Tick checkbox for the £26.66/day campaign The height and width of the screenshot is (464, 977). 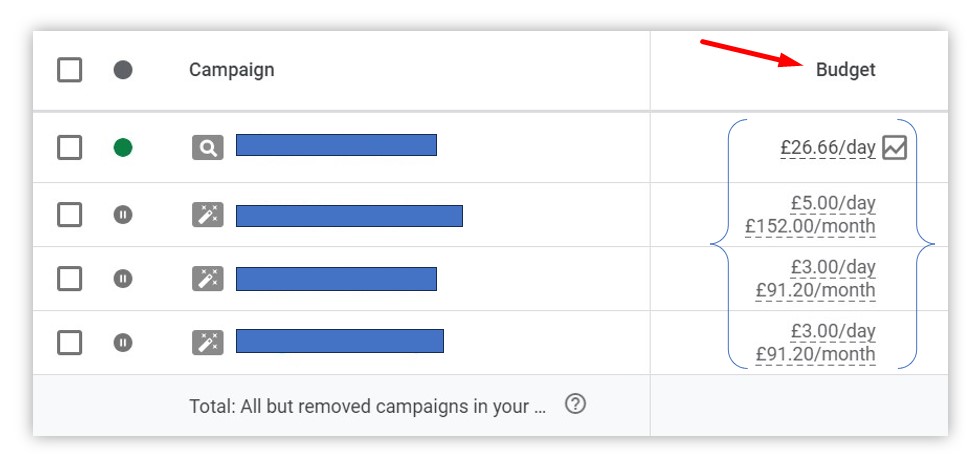point(69,148)
